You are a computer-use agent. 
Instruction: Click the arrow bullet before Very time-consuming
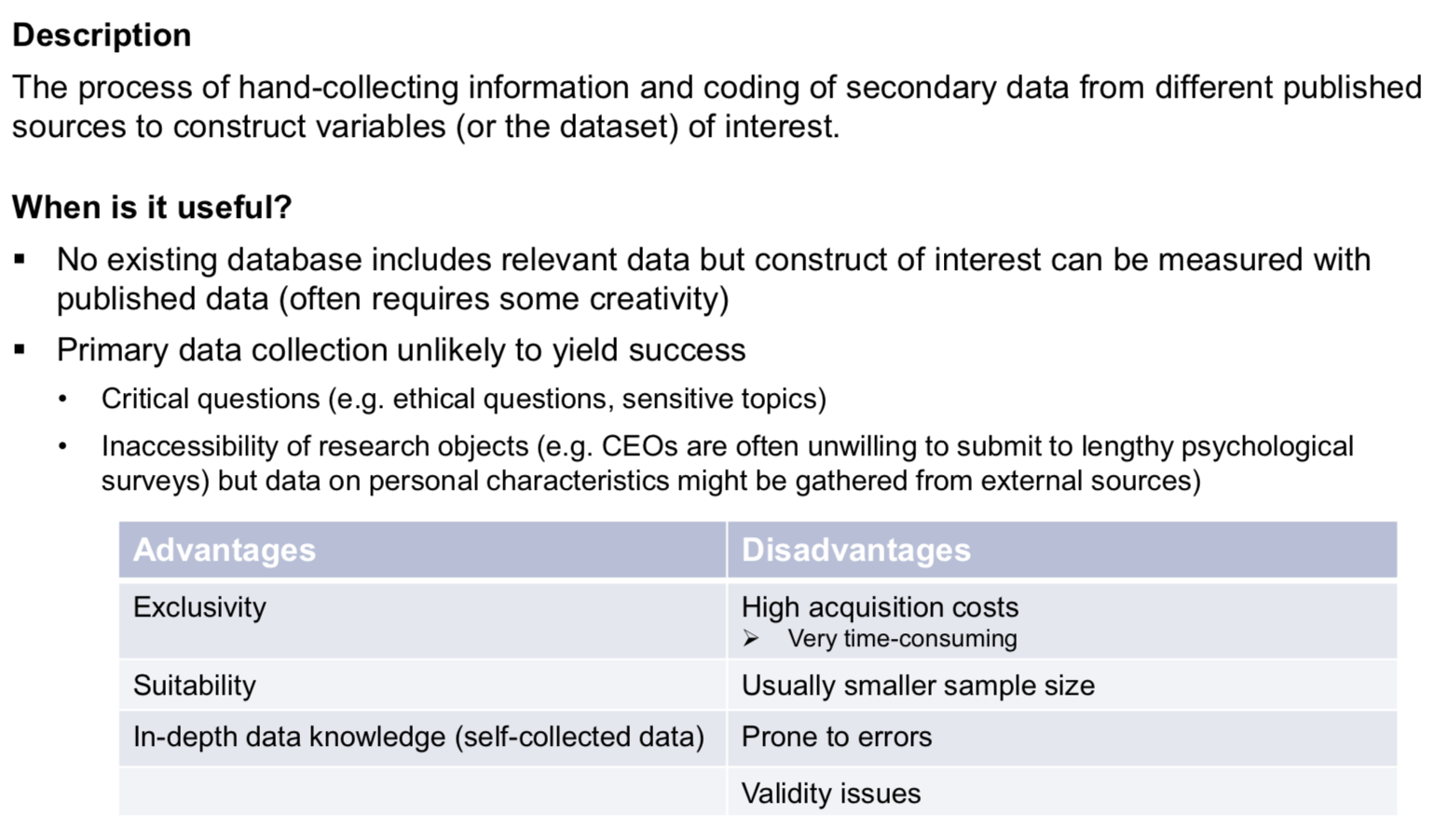[x=751, y=639]
